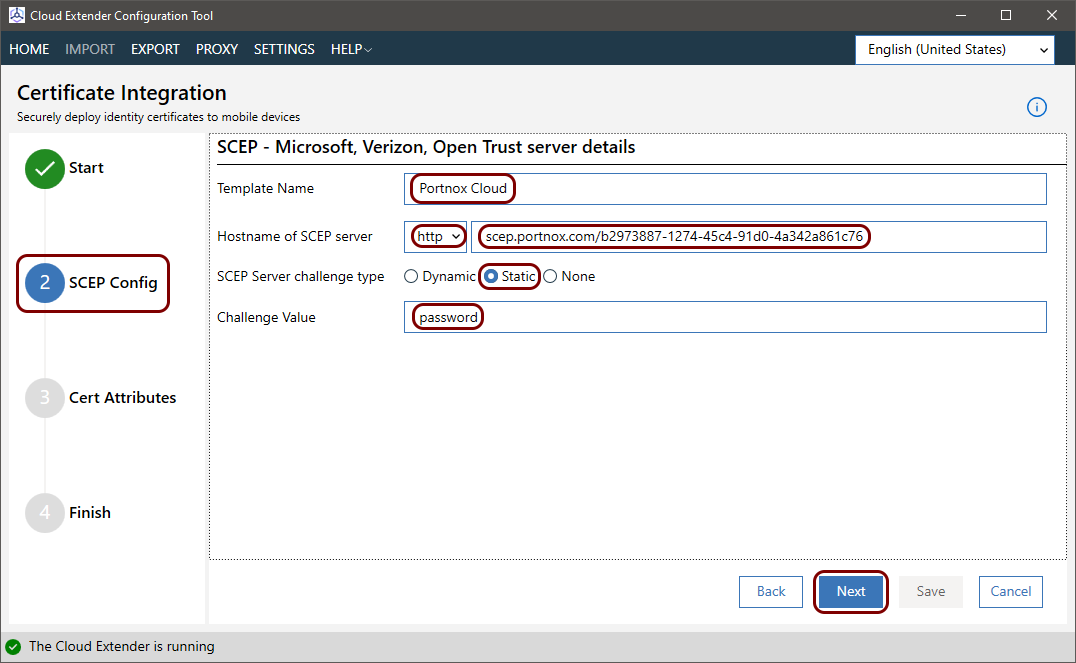This screenshot has height=663, width=1076.
Task: Click the Cloud Extender app icon in title bar
Action: click(16, 16)
